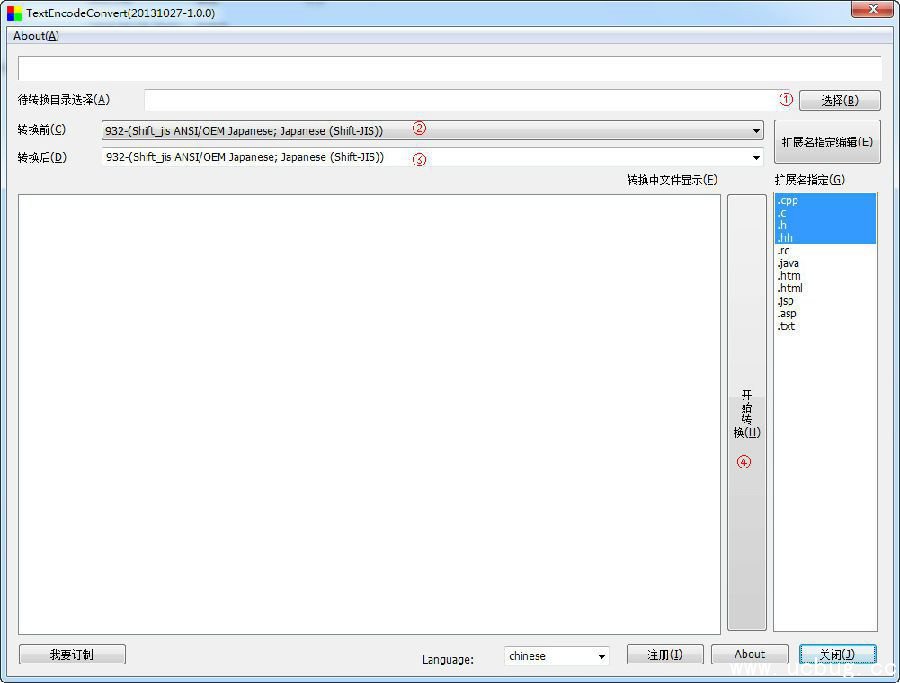This screenshot has height=683, width=900.
Task: Click the TextEncodeConvert app icon in title bar
Action: tap(14, 13)
